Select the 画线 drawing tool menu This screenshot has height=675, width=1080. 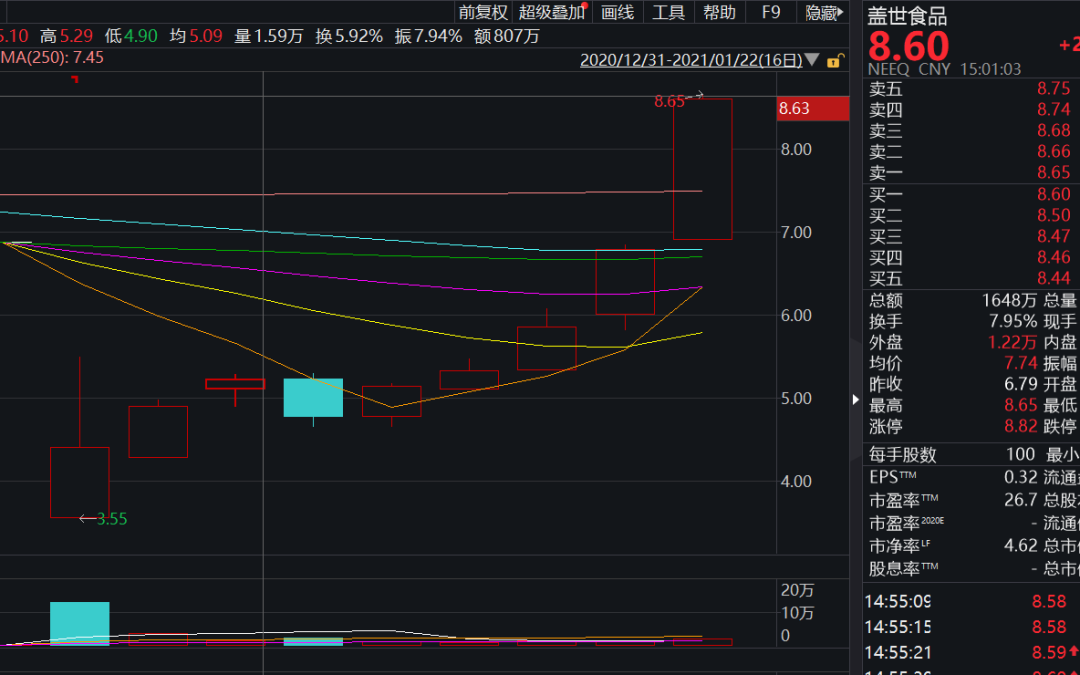pyautogui.click(x=618, y=12)
